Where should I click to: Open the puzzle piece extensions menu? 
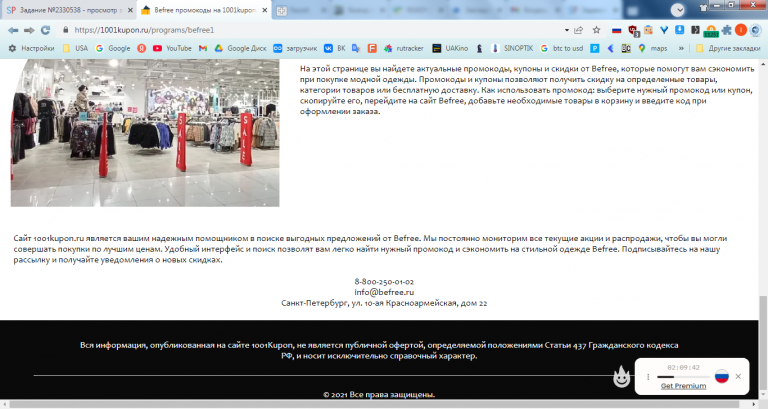(x=727, y=30)
